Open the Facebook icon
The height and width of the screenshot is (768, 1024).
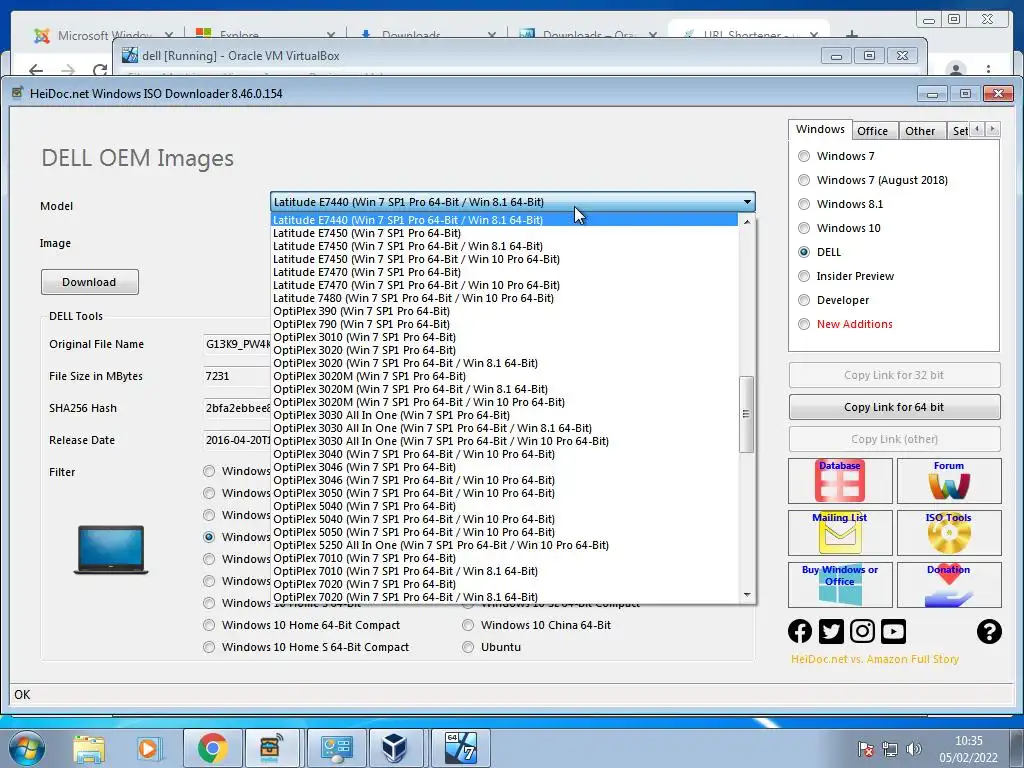pos(800,631)
